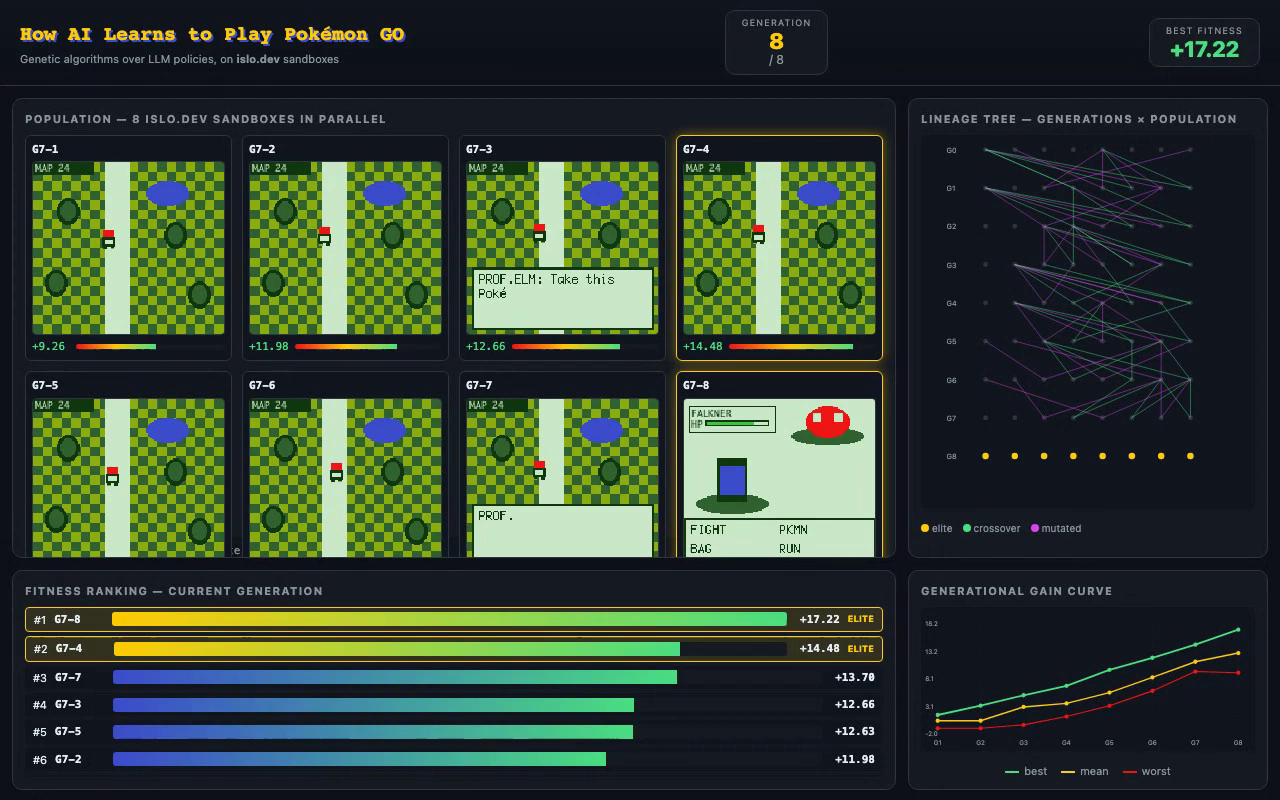The width and height of the screenshot is (1280, 800).
Task: Click the Lineage Tree panel heading
Action: coord(1079,119)
